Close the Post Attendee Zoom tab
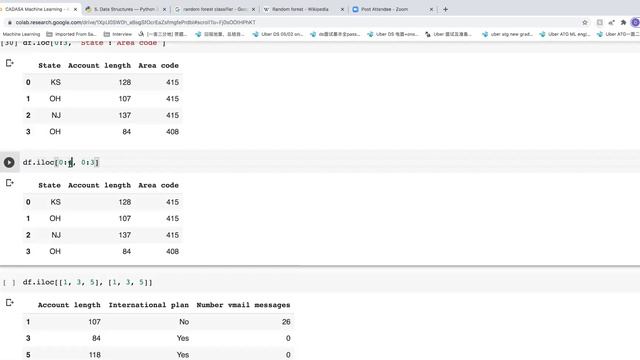The height and width of the screenshot is (360, 640). 431,9
